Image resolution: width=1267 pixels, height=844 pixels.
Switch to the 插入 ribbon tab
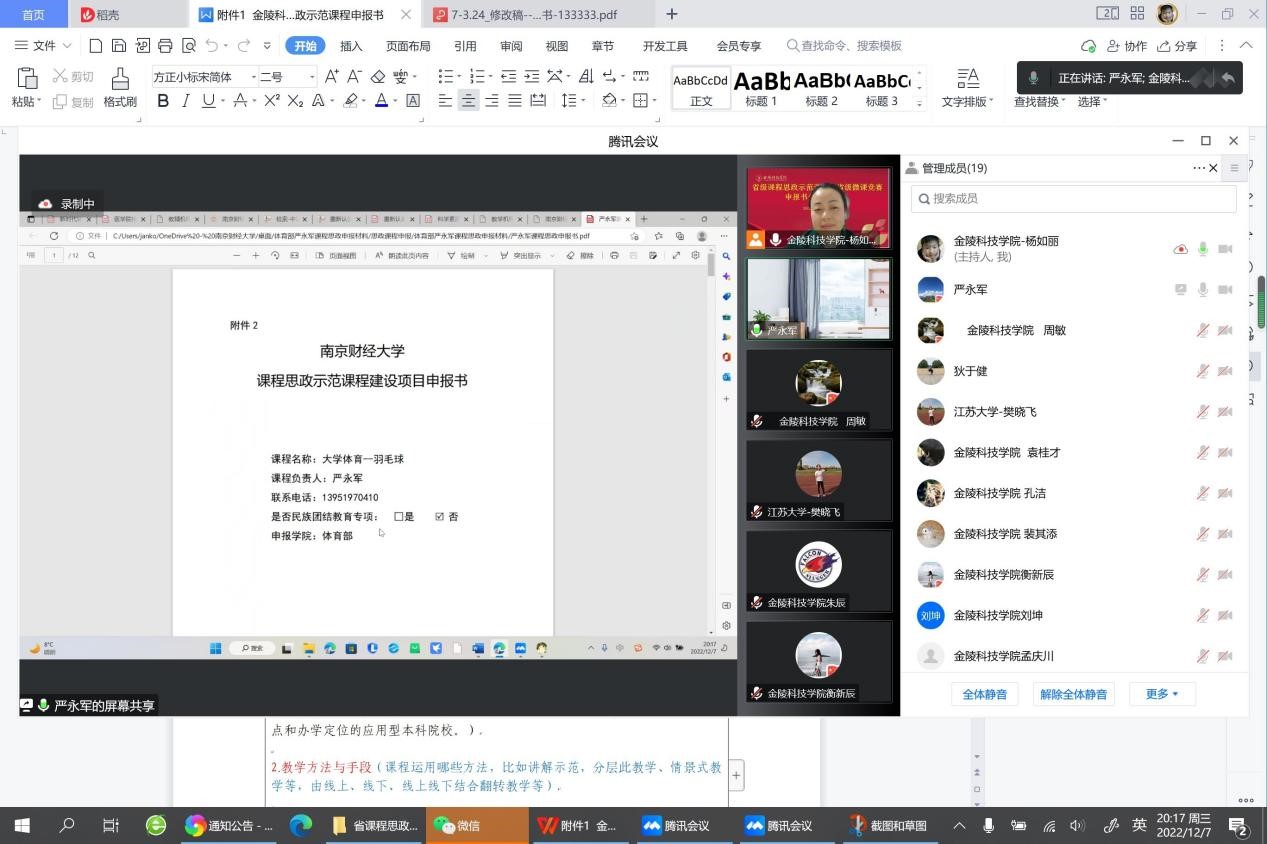(x=351, y=46)
